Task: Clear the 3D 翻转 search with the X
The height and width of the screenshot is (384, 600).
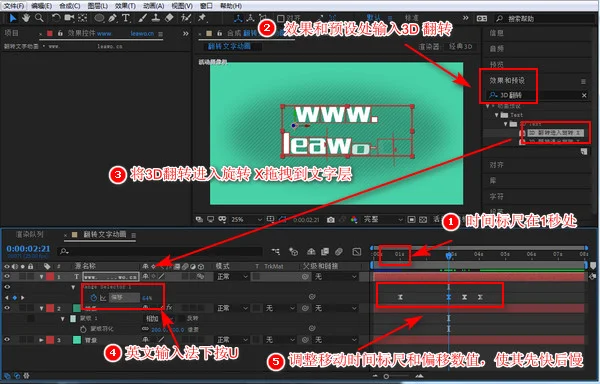Action: pos(584,95)
